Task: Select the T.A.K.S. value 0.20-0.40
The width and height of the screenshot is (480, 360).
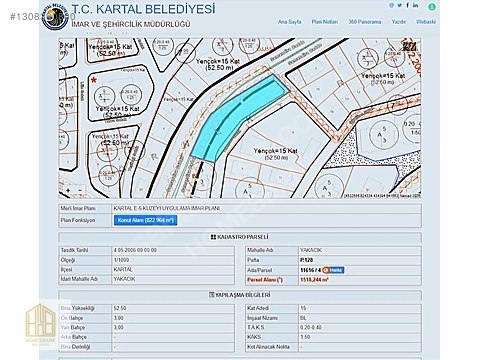Action: pos(311,328)
